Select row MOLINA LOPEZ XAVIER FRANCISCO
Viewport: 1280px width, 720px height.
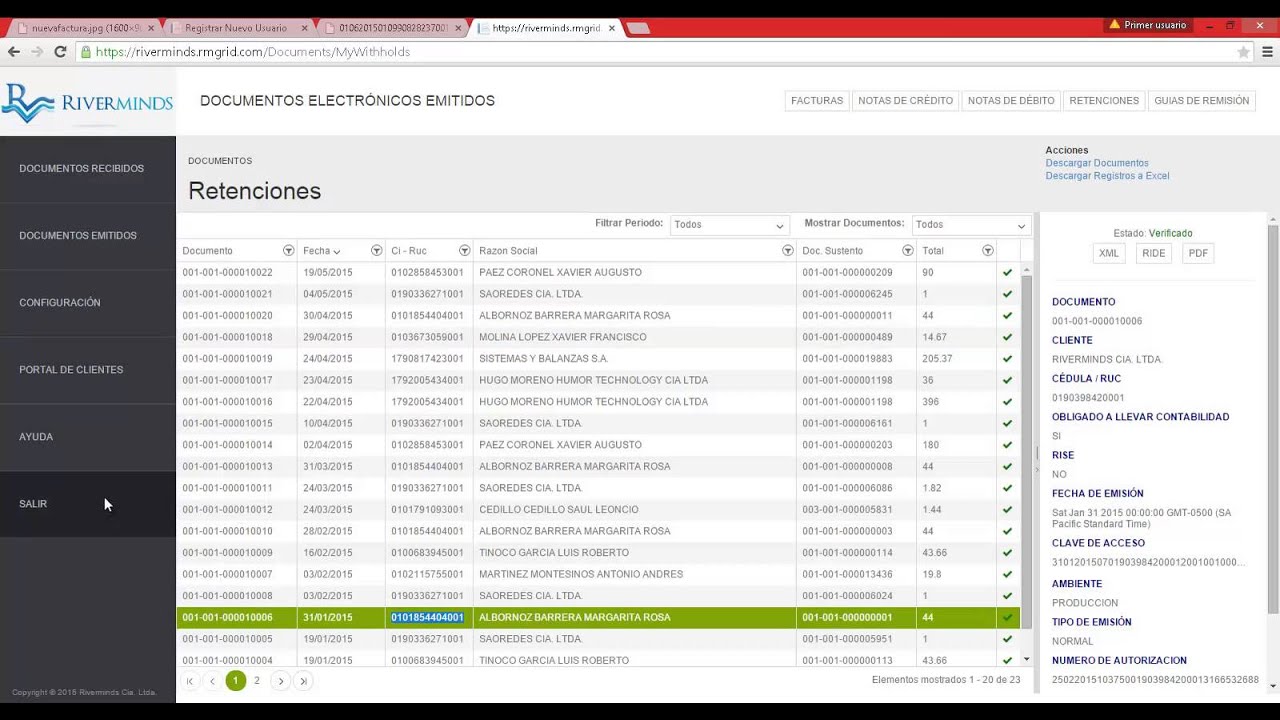(x=599, y=338)
